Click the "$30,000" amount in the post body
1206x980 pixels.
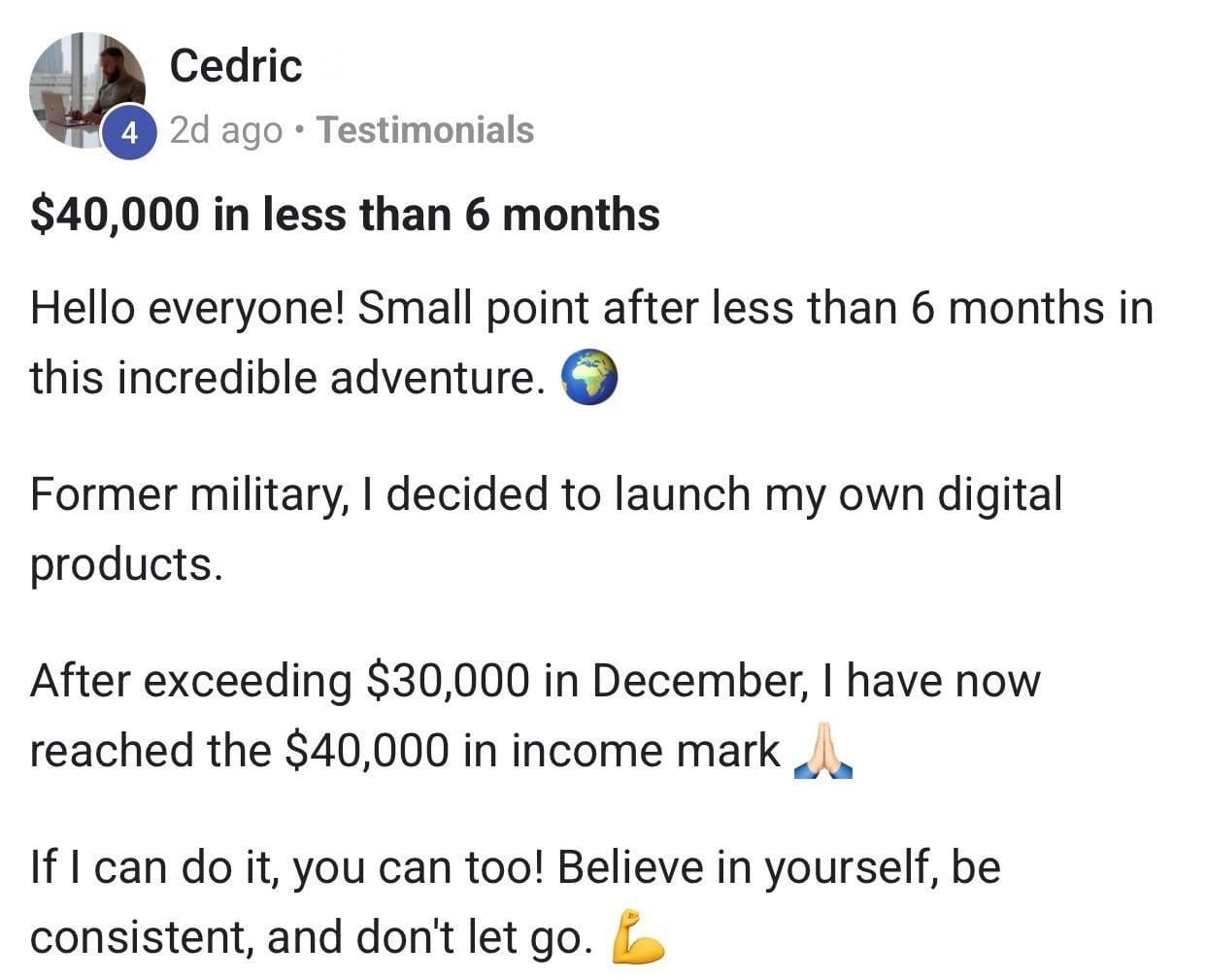coord(449,681)
